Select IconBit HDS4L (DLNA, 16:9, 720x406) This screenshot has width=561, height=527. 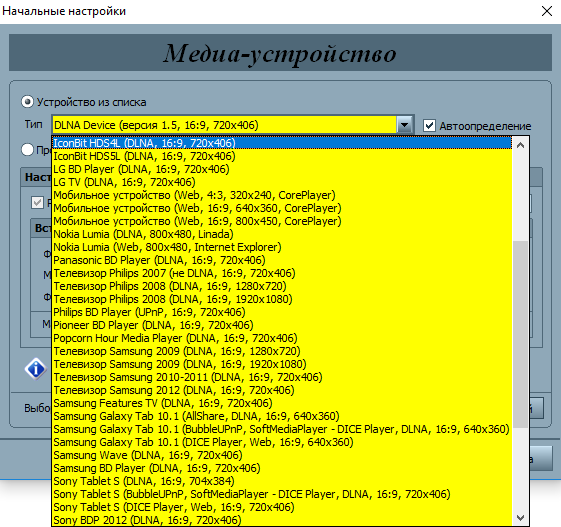click(x=282, y=143)
